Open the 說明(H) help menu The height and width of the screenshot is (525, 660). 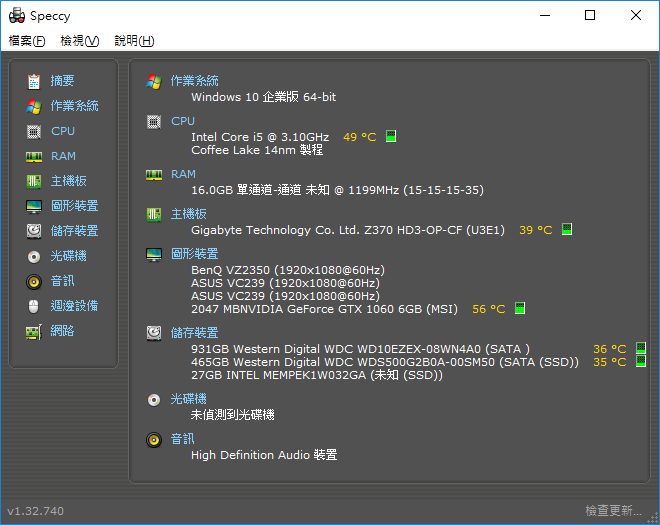(x=135, y=41)
